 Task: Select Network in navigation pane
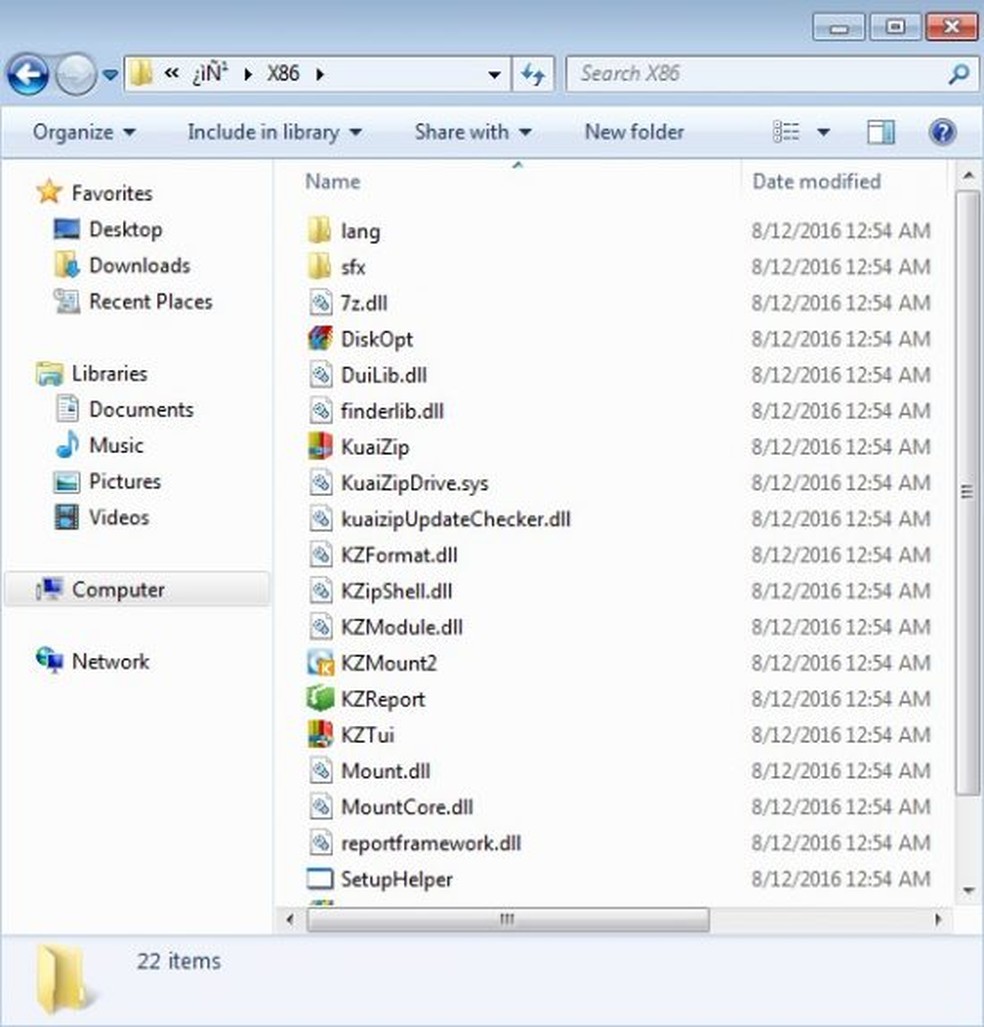110,662
